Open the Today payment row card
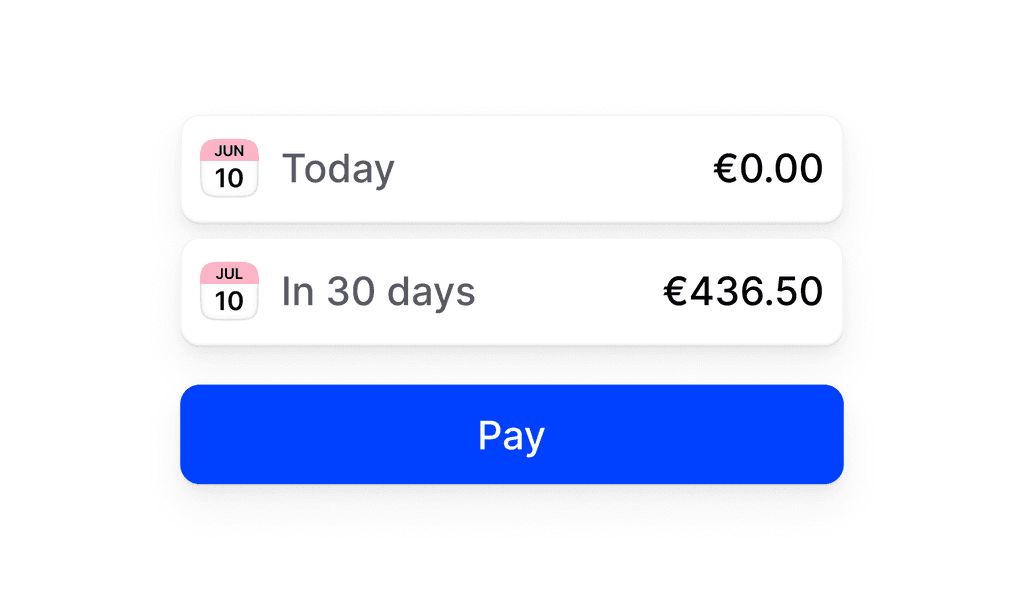 (512, 169)
